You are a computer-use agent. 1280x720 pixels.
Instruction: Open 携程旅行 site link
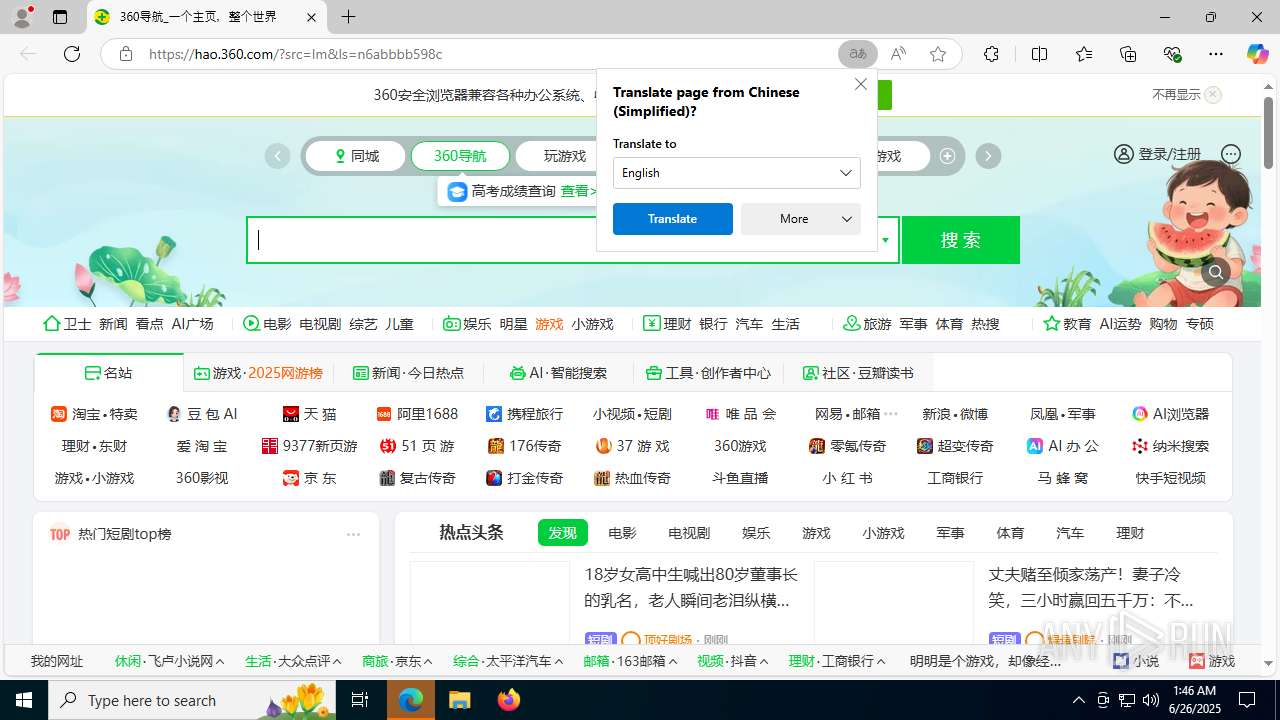tap(524, 414)
